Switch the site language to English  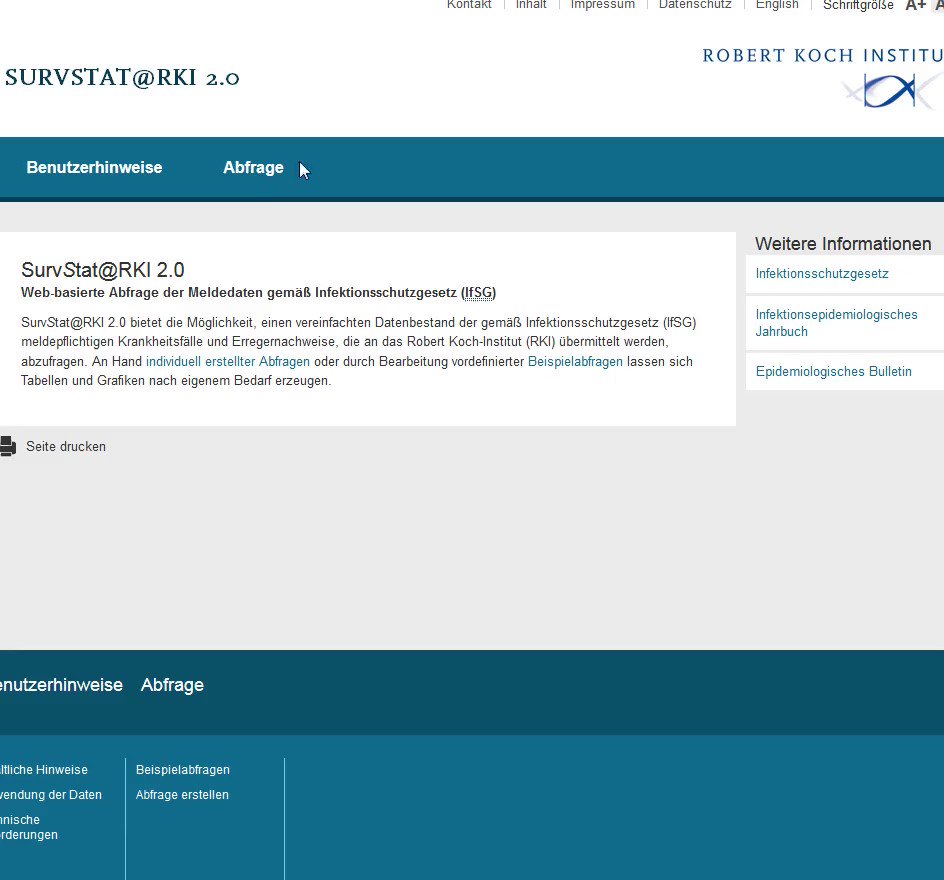click(x=777, y=5)
